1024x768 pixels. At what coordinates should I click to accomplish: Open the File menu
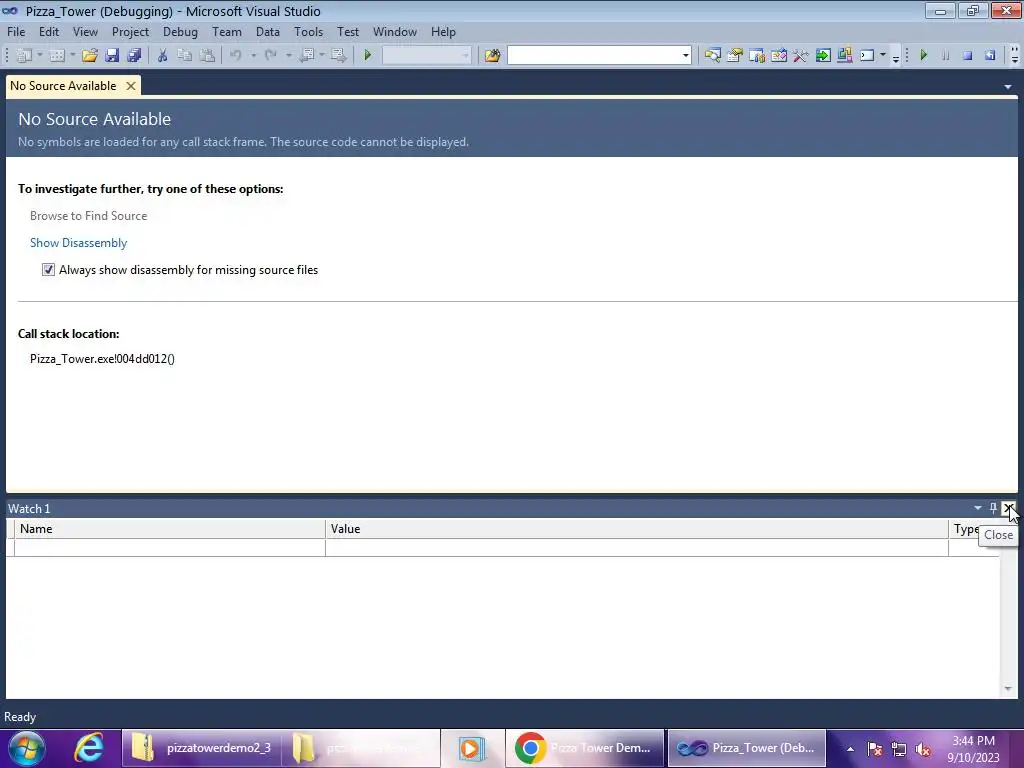[16, 31]
